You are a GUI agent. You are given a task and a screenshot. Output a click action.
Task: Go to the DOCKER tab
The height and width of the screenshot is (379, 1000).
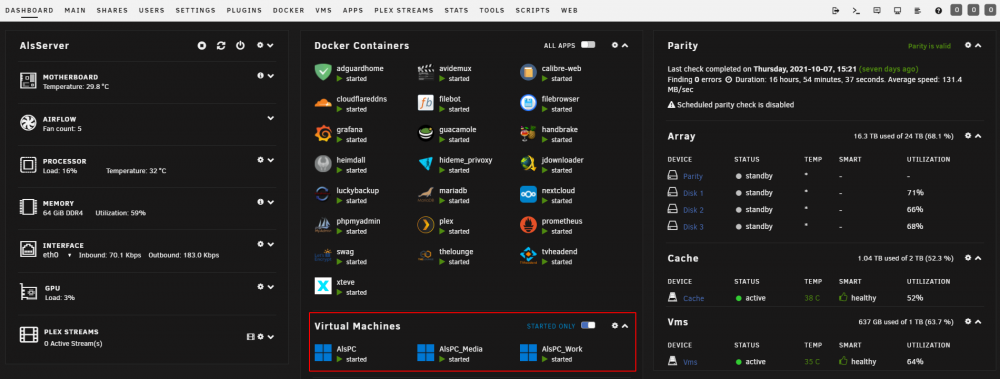pos(288,10)
